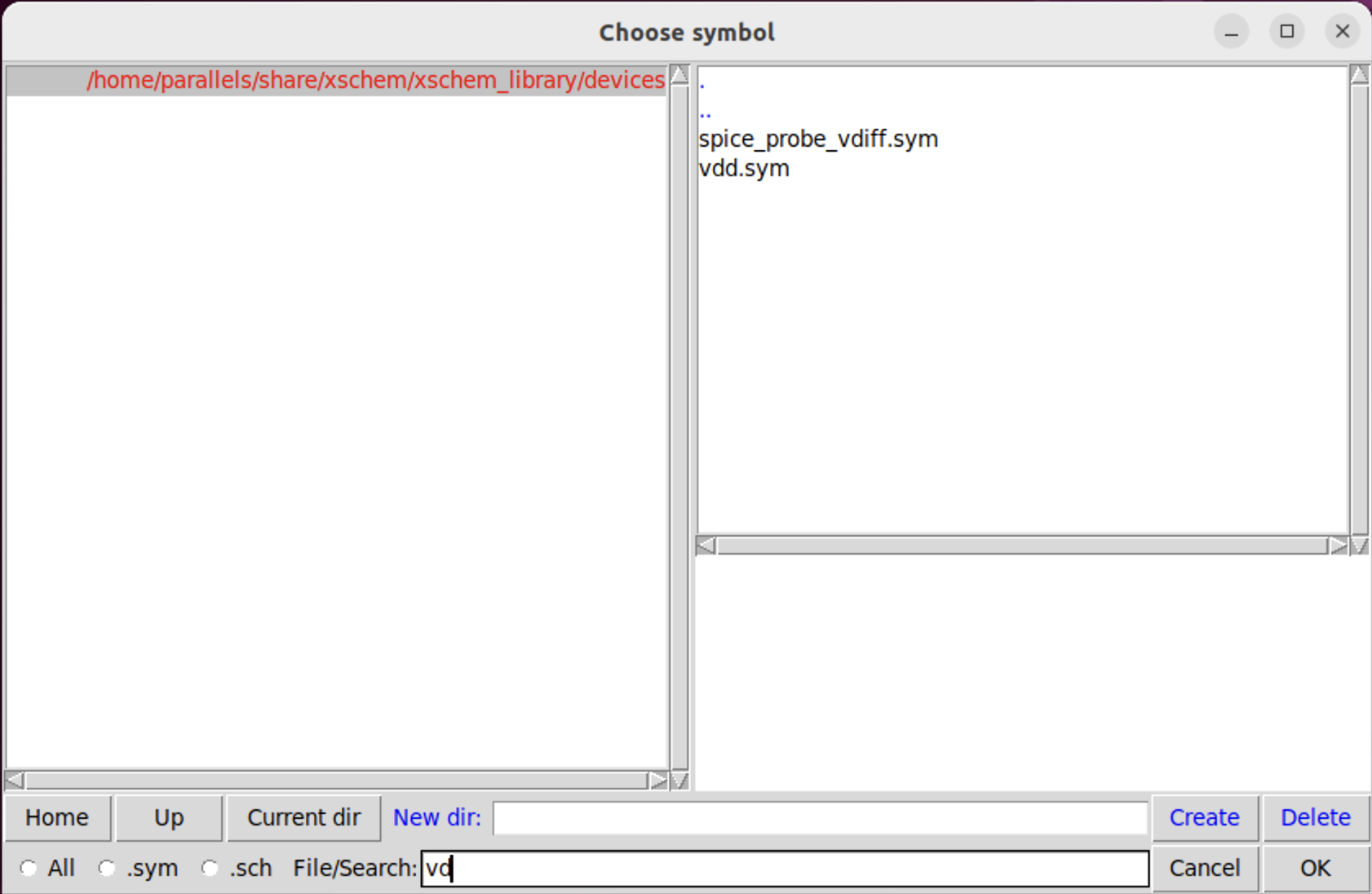
Task: Minimize the Choose symbol window
Action: 1232,32
